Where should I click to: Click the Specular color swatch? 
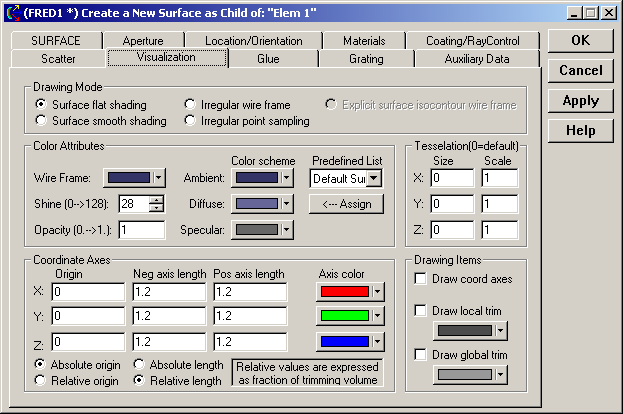tap(255, 229)
